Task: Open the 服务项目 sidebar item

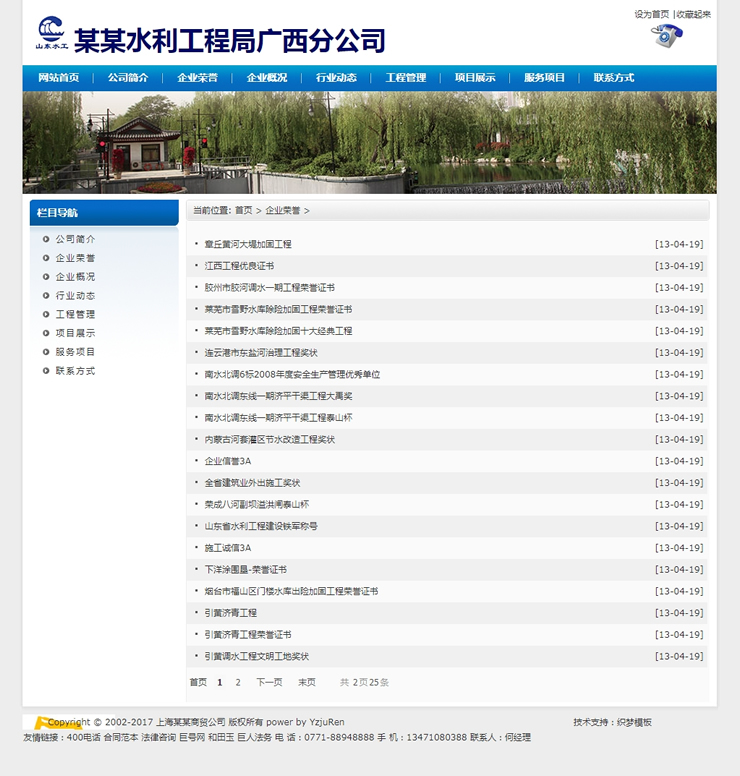Action: point(75,352)
